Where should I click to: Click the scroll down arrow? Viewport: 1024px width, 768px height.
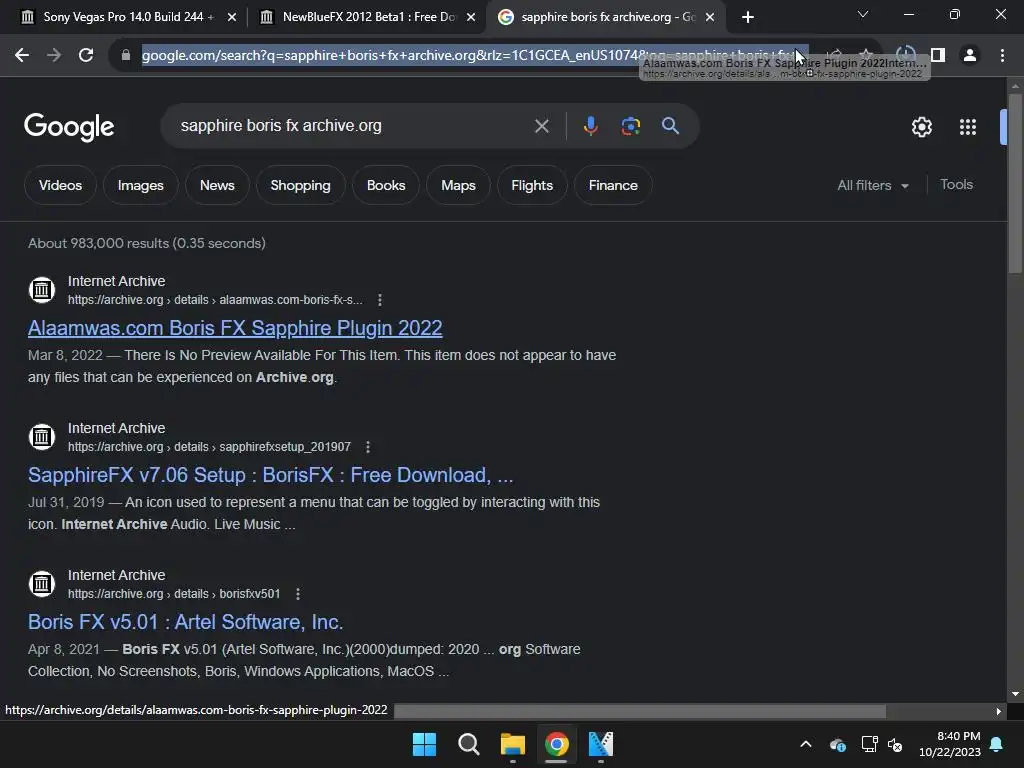point(1015,694)
